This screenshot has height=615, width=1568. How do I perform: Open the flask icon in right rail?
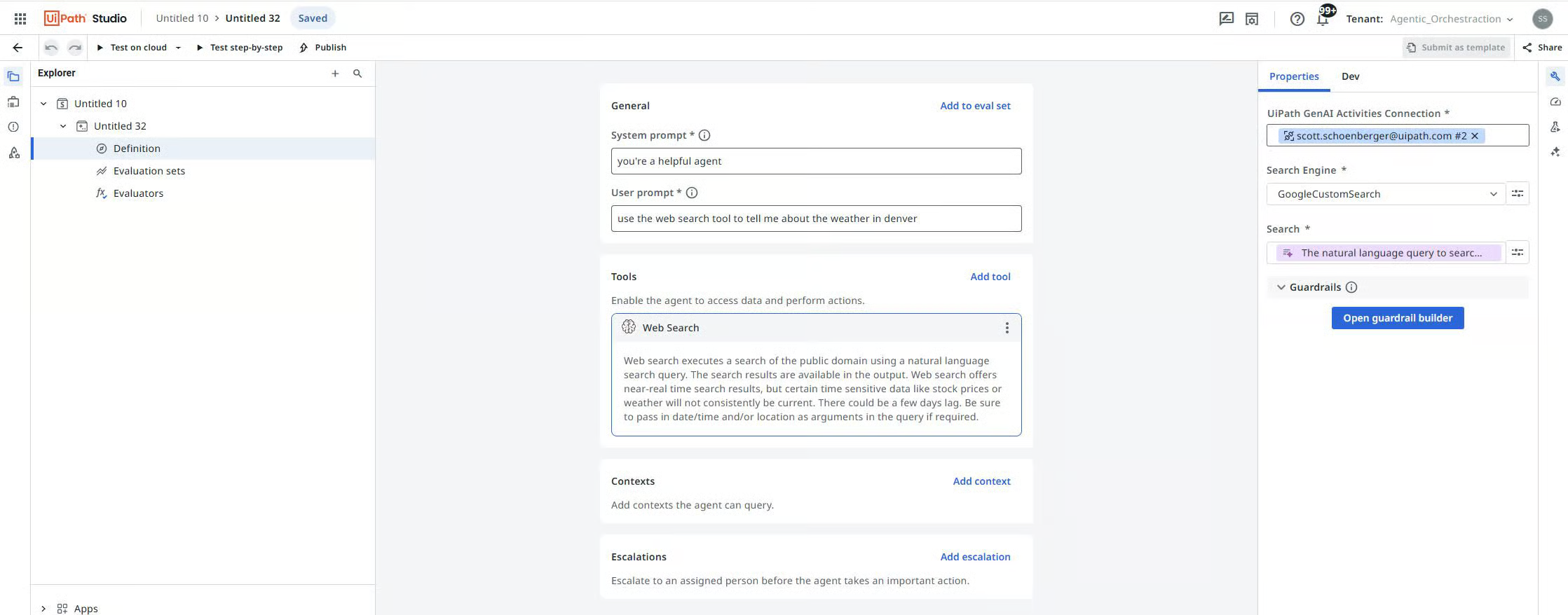(x=1555, y=127)
